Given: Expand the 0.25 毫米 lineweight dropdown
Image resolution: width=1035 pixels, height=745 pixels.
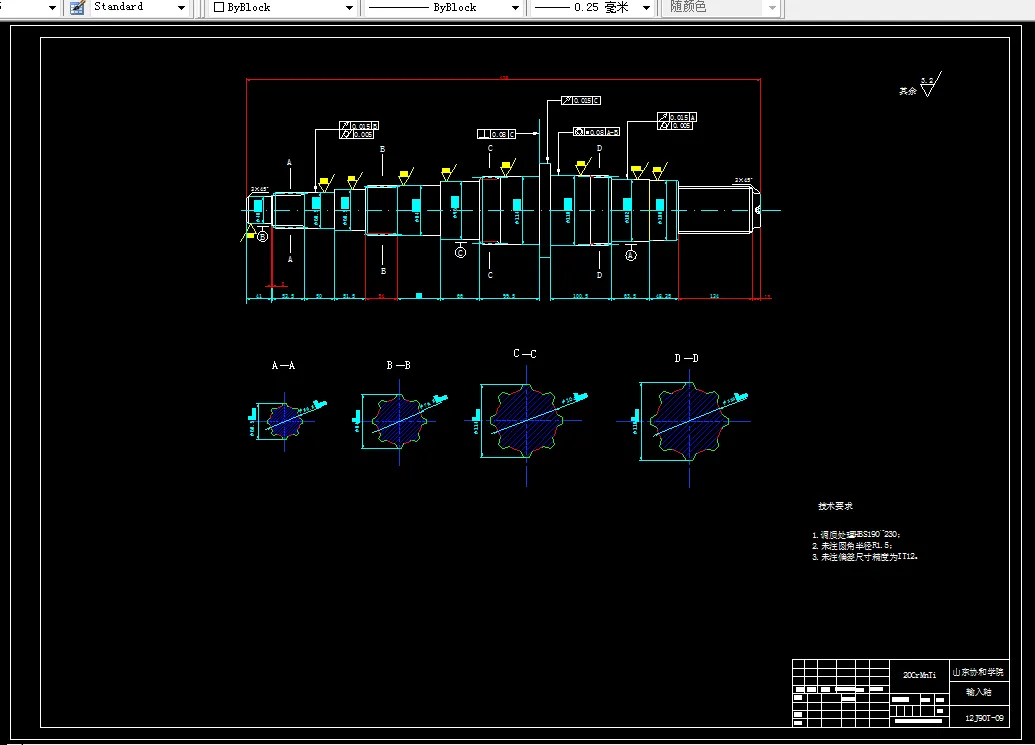Looking at the screenshot, I should pos(646,7).
